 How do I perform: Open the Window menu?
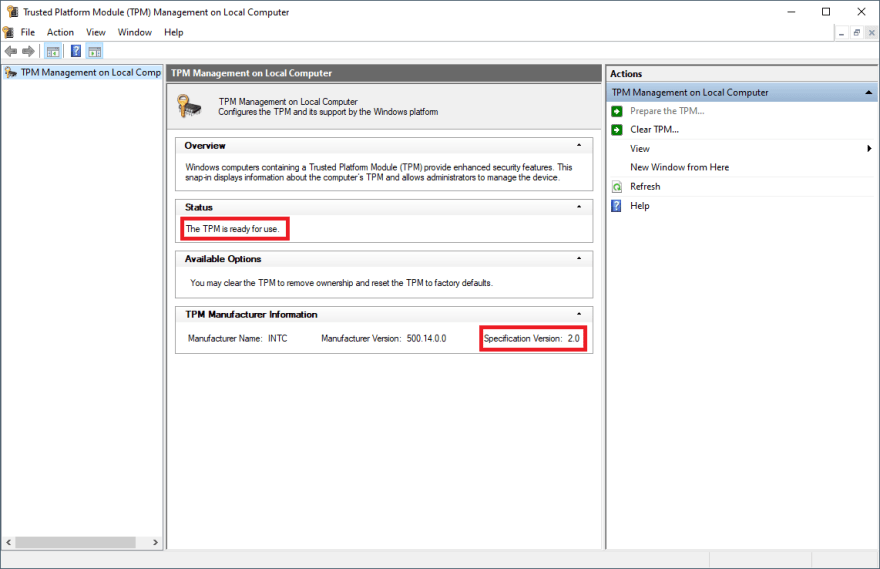(135, 33)
